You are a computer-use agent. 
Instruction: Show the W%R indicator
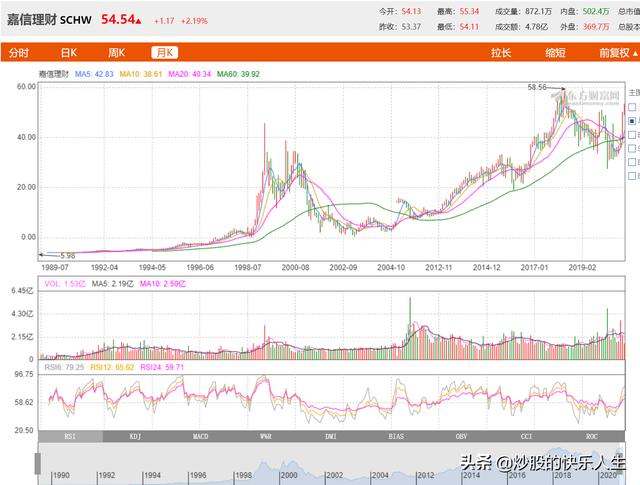(266, 436)
